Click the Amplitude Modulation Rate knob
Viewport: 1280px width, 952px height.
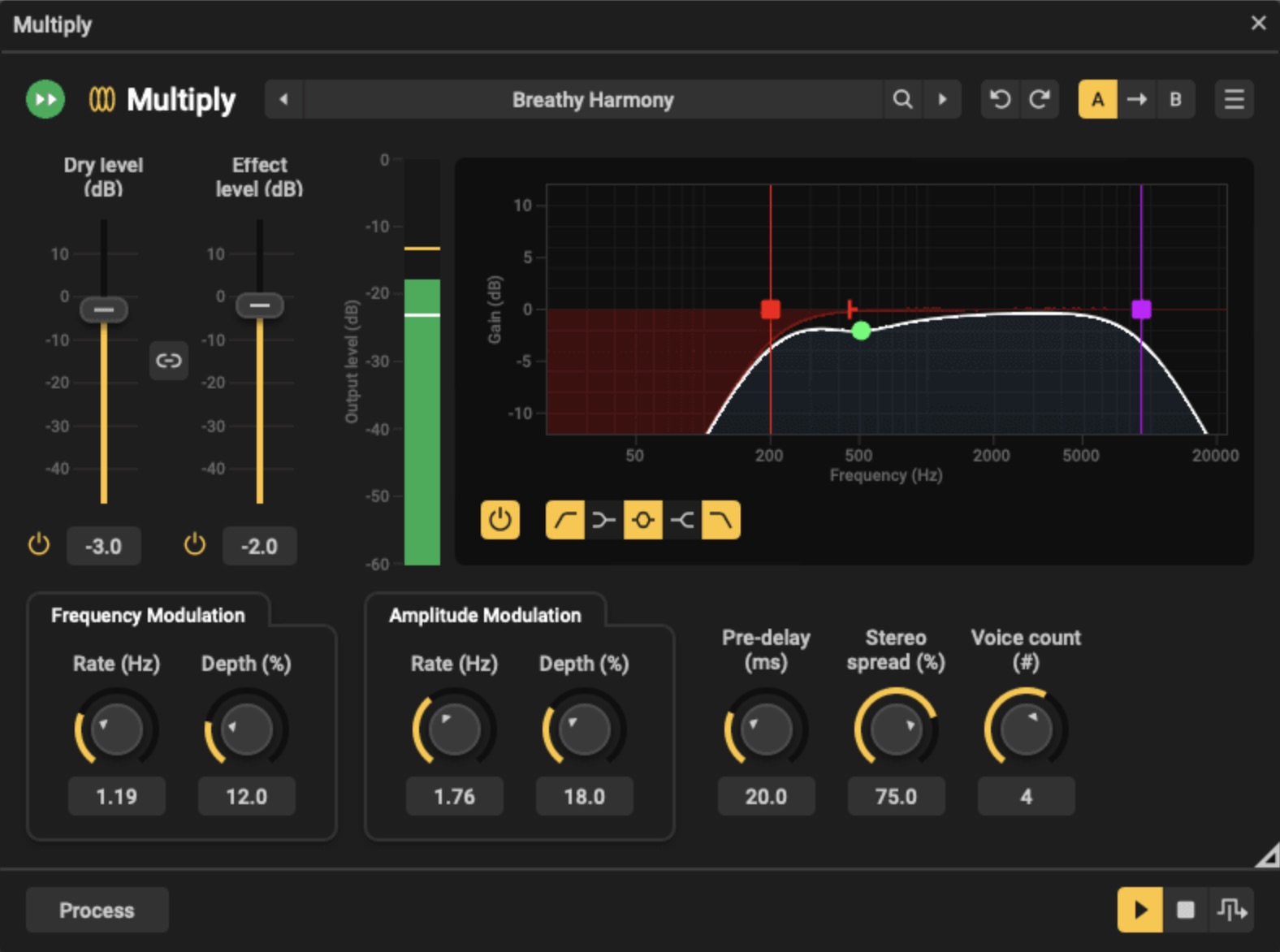pos(455,729)
